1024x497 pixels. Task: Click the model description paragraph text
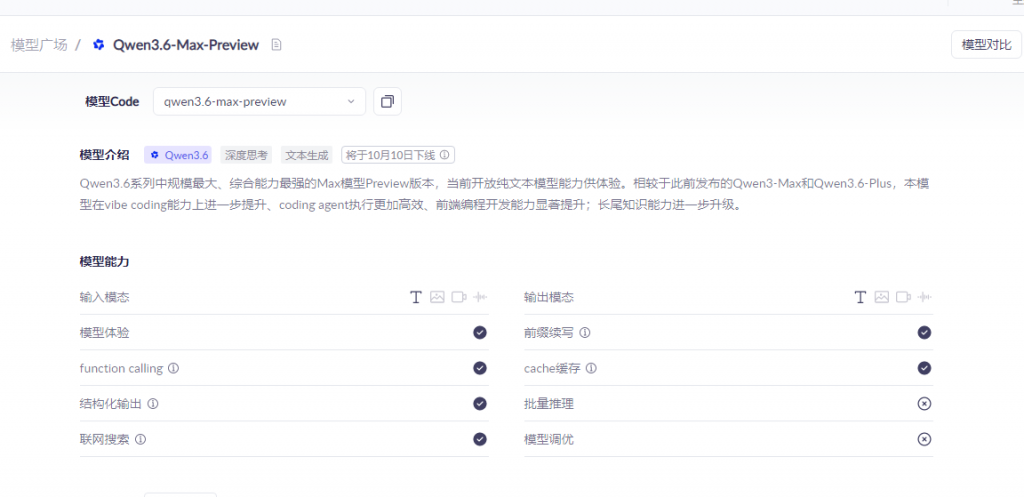pos(504,194)
